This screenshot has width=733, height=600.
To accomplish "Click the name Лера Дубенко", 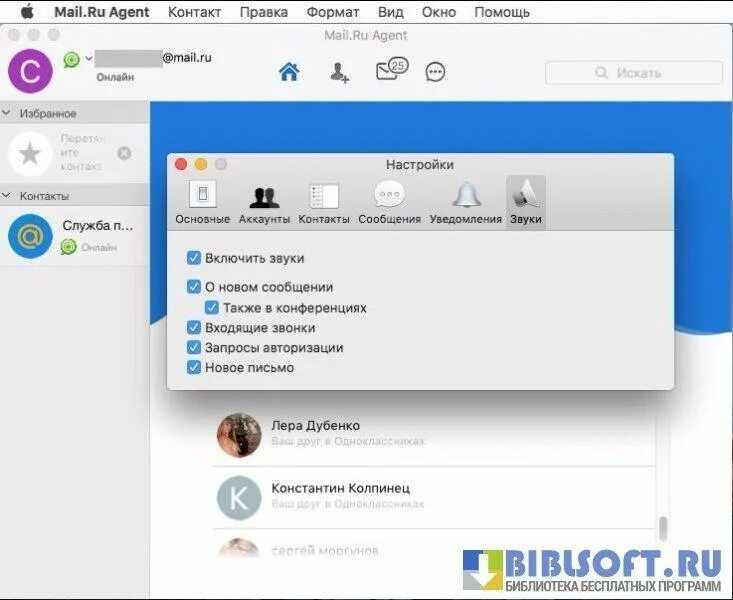I will [316, 426].
